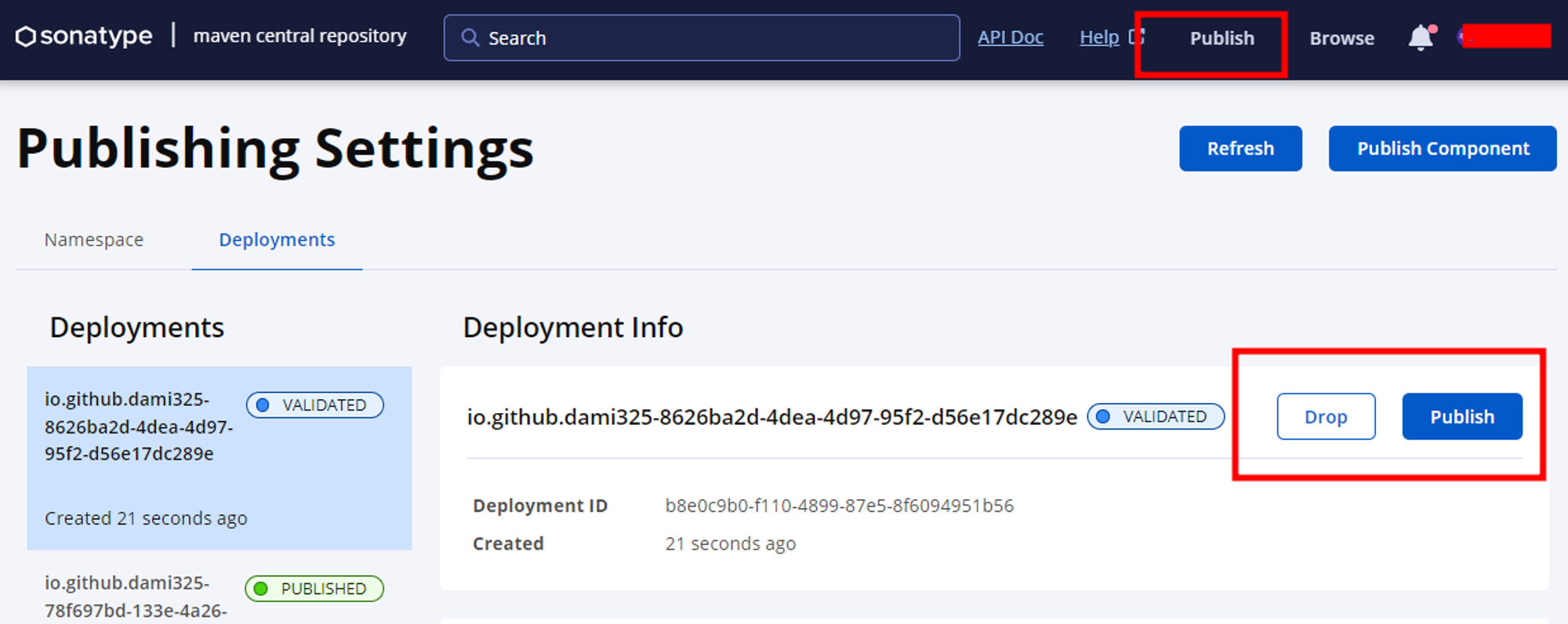Click the 'Deployments' list heading
The height and width of the screenshot is (624, 1568).
[137, 328]
